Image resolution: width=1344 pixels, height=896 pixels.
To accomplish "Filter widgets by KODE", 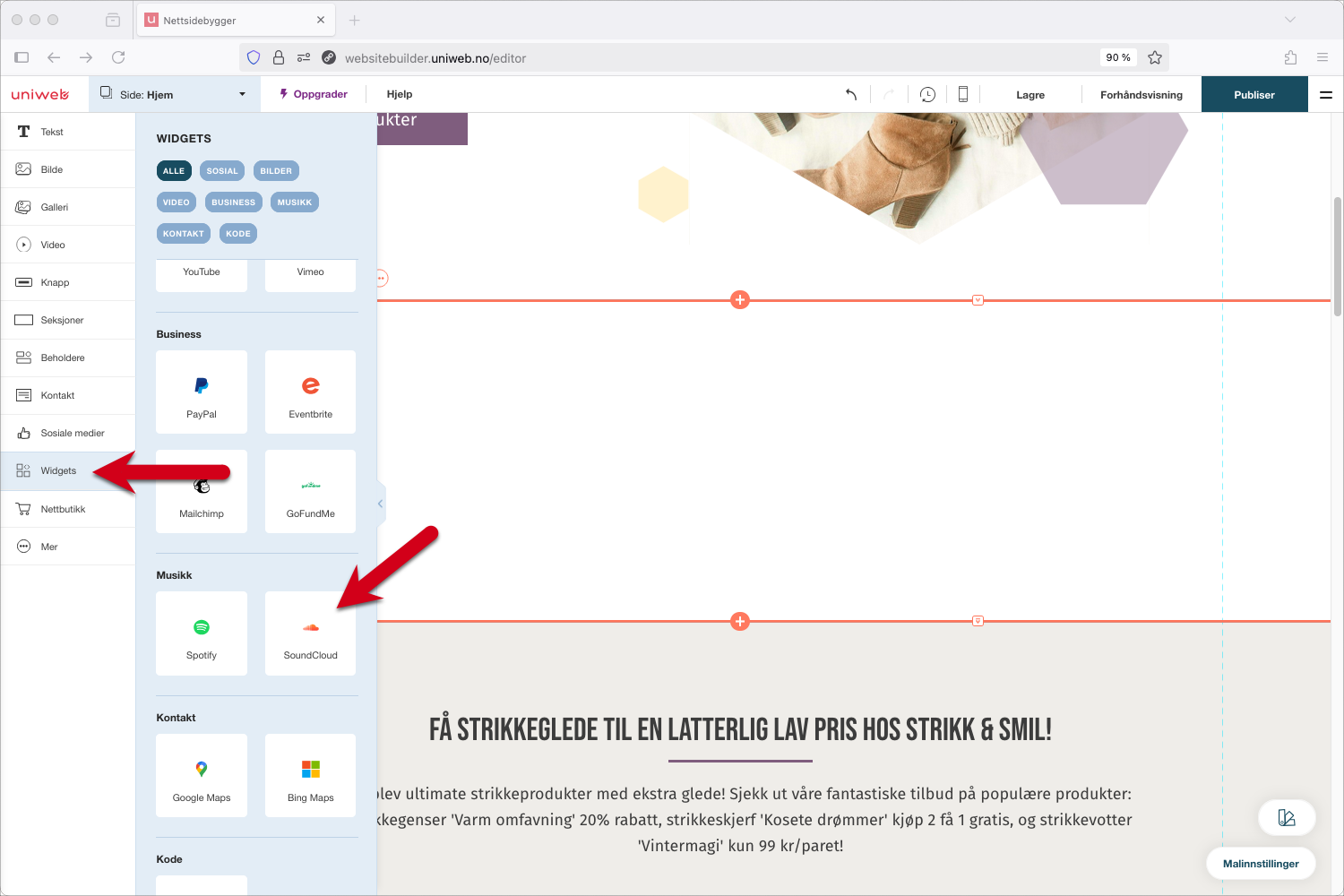I will [x=238, y=234].
